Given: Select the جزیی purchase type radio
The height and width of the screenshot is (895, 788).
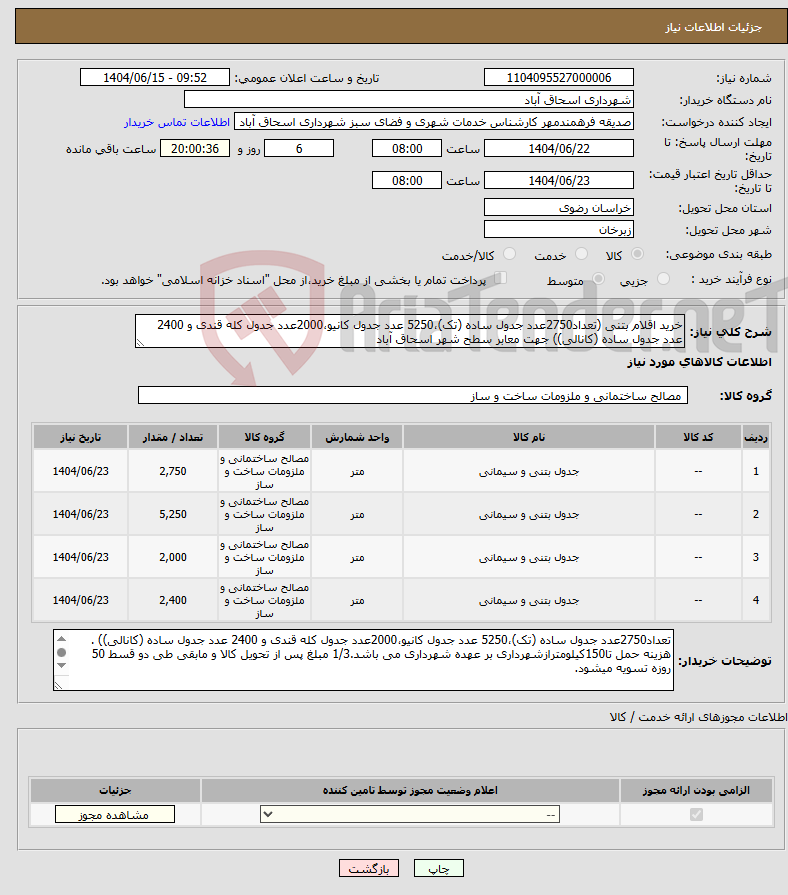Looking at the screenshot, I should (x=663, y=279).
